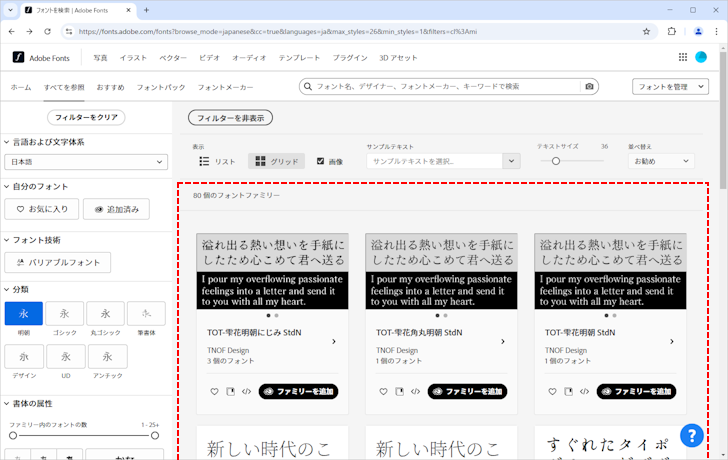
Task: Reload the page in browser
Action: pyautogui.click(x=47, y=32)
